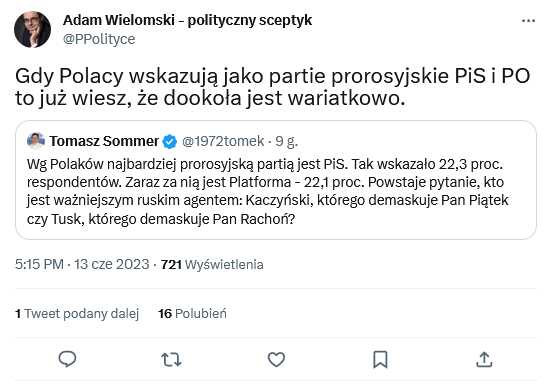Open the quoted tweet's 9 g. timestamp
This screenshot has height=381, width=551.
pyautogui.click(x=286, y=141)
